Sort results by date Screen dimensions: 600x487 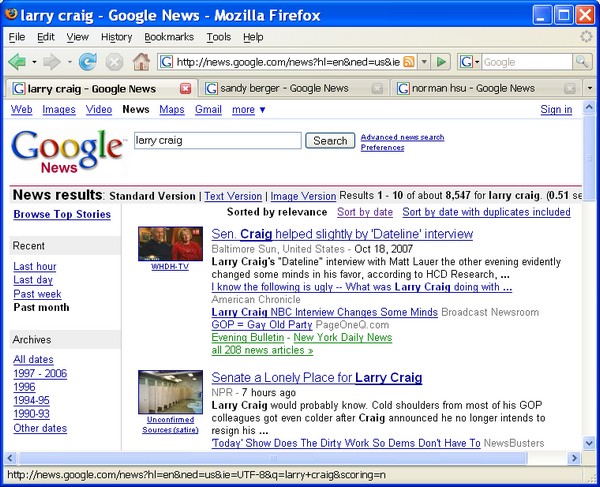click(365, 212)
